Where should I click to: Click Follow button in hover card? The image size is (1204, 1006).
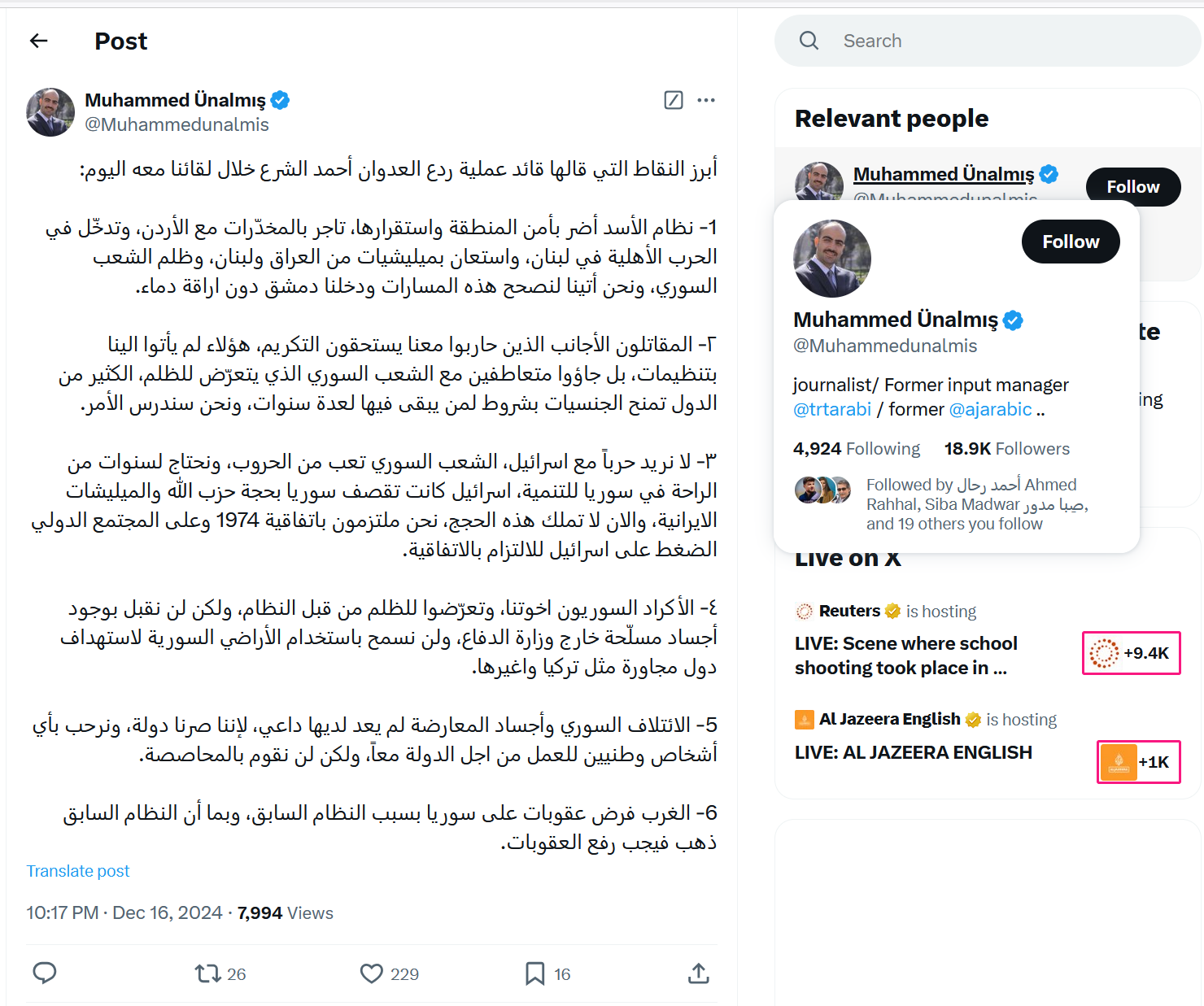pyautogui.click(x=1070, y=242)
